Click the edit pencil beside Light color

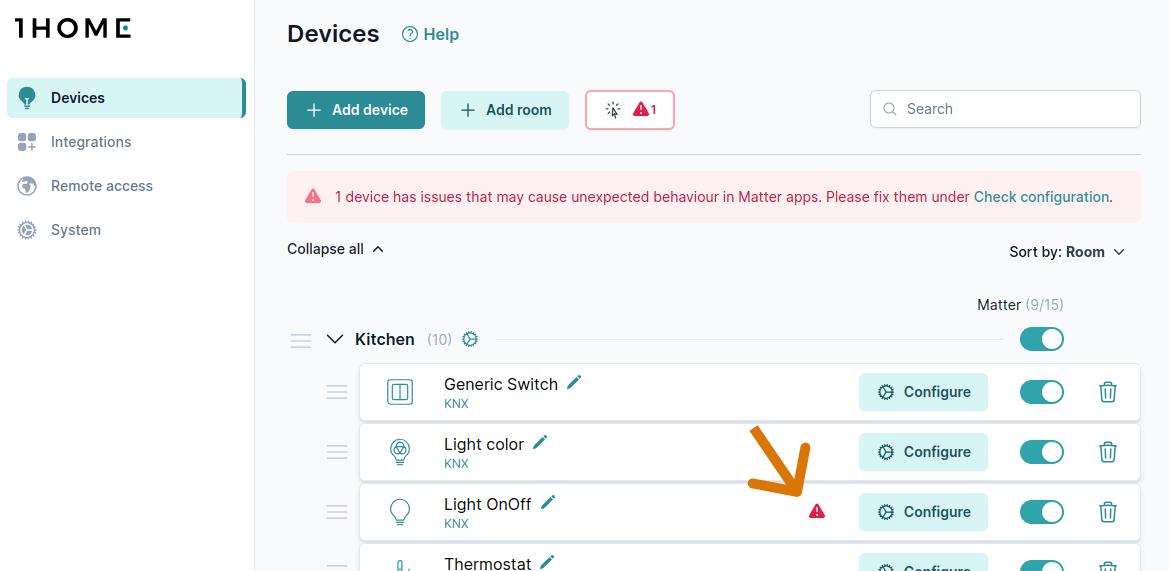540,442
